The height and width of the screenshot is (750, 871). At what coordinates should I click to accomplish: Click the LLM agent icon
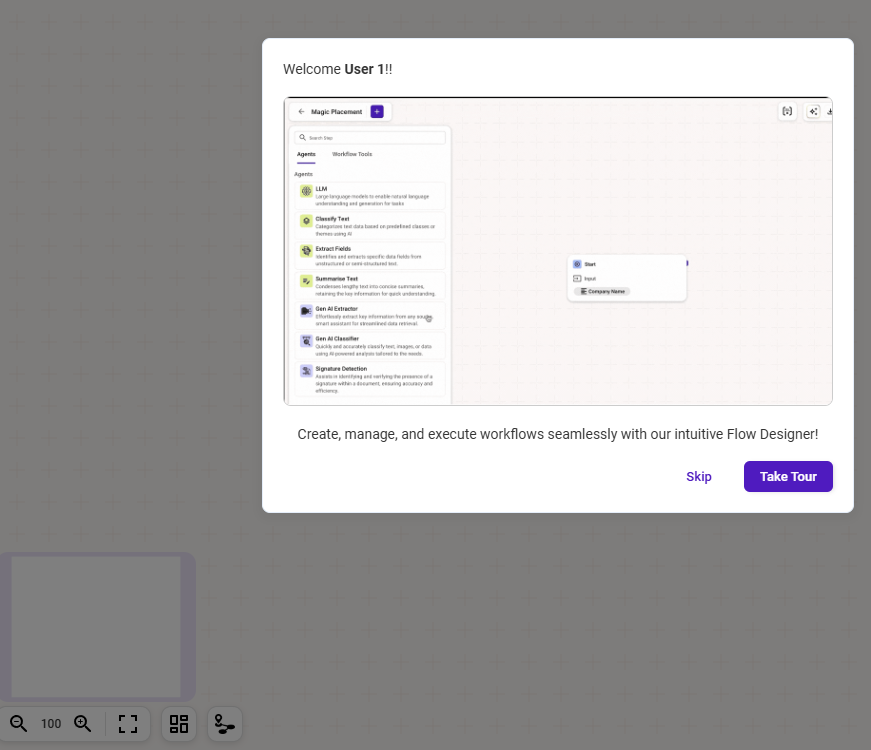point(306,191)
